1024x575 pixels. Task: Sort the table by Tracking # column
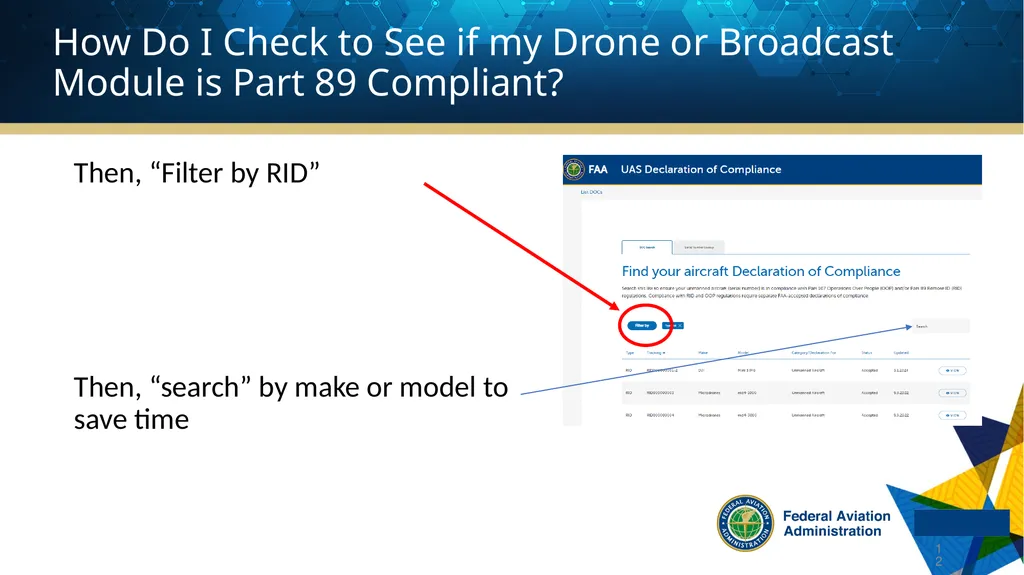(x=656, y=353)
